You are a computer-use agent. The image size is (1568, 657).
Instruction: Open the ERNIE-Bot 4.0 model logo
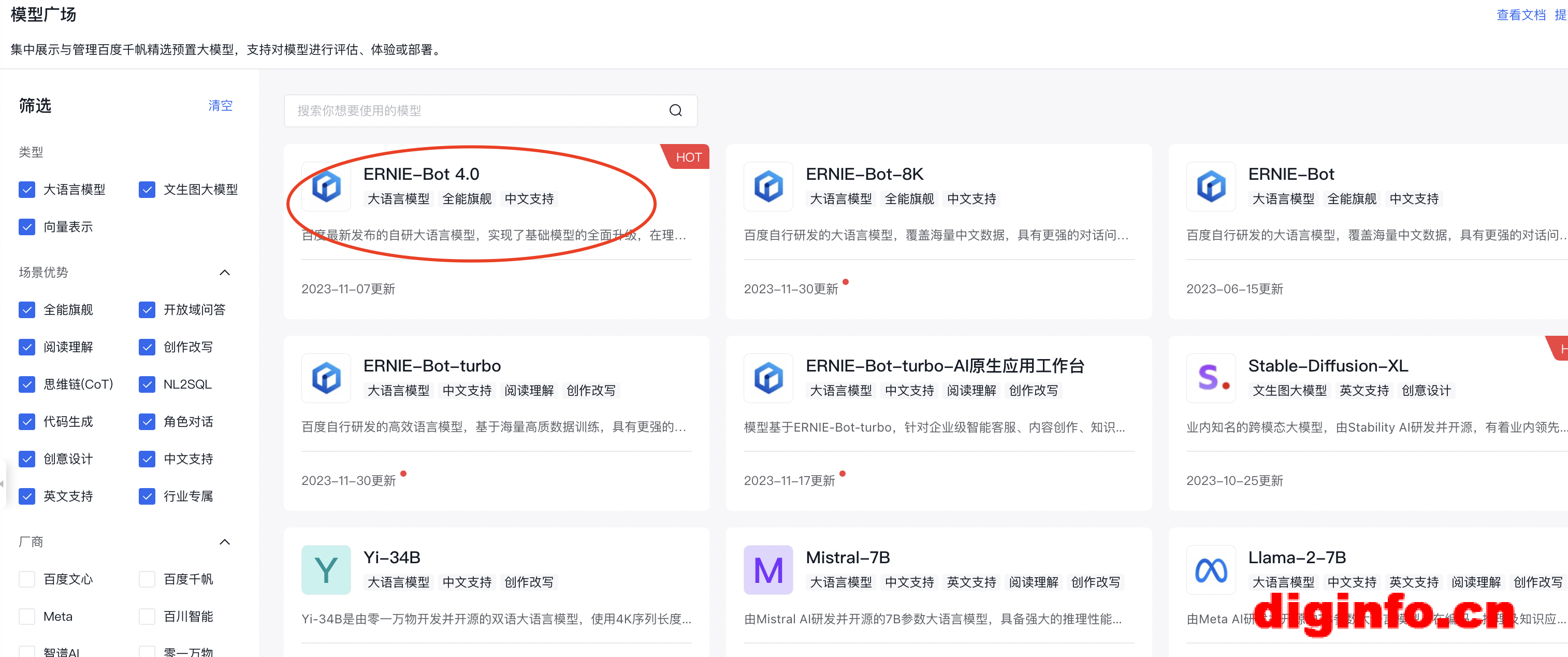pyautogui.click(x=326, y=187)
